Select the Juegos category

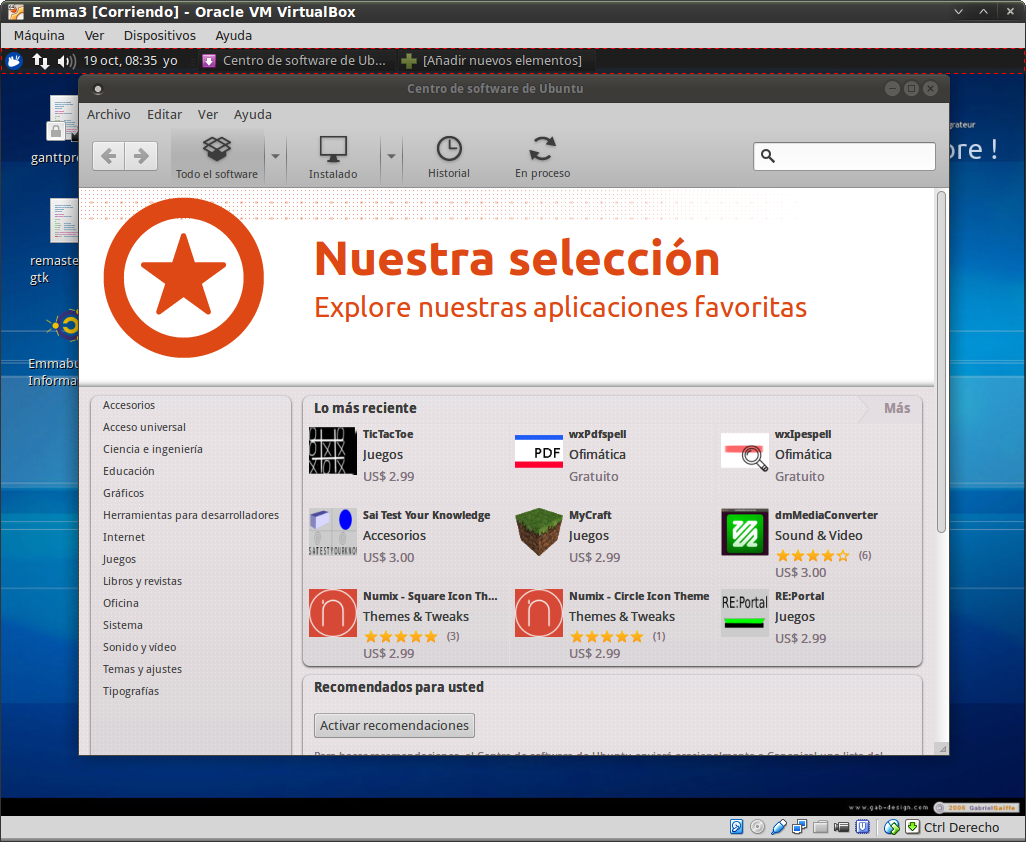pyautogui.click(x=119, y=559)
